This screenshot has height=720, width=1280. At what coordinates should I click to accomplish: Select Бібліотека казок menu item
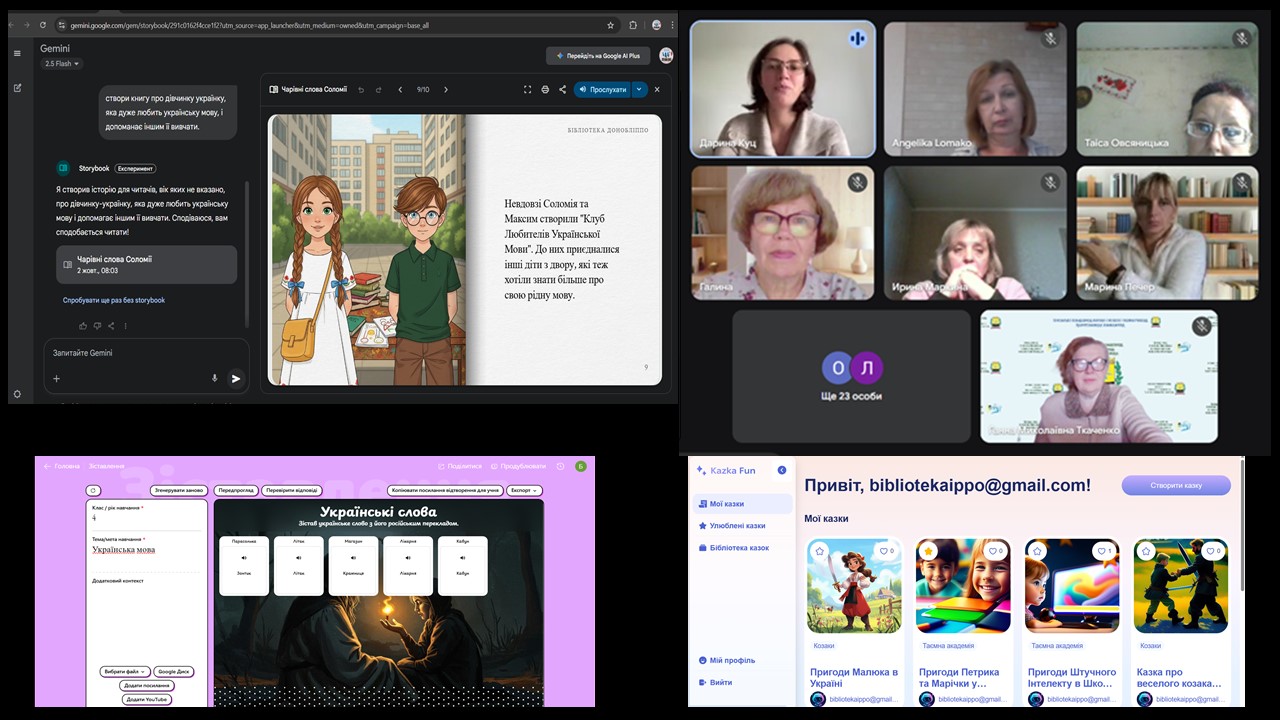coord(739,548)
